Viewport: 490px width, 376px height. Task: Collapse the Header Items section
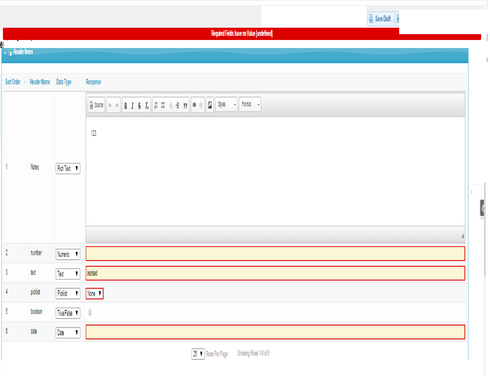(x=6, y=52)
